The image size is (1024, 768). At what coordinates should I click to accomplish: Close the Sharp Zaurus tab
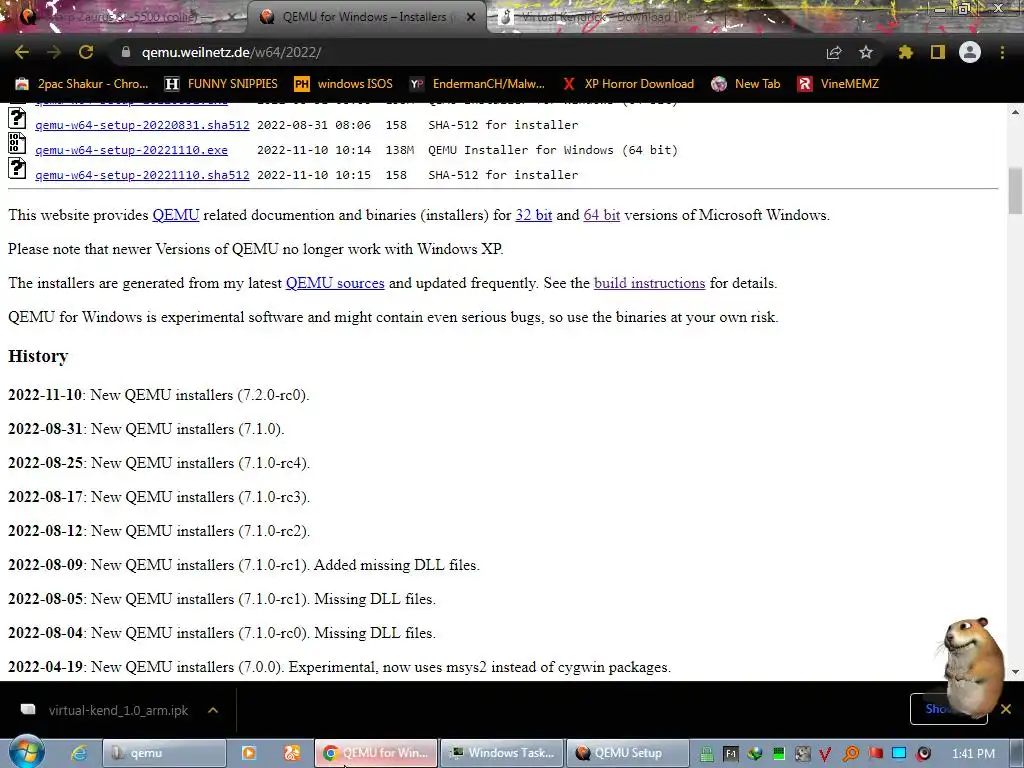232,17
